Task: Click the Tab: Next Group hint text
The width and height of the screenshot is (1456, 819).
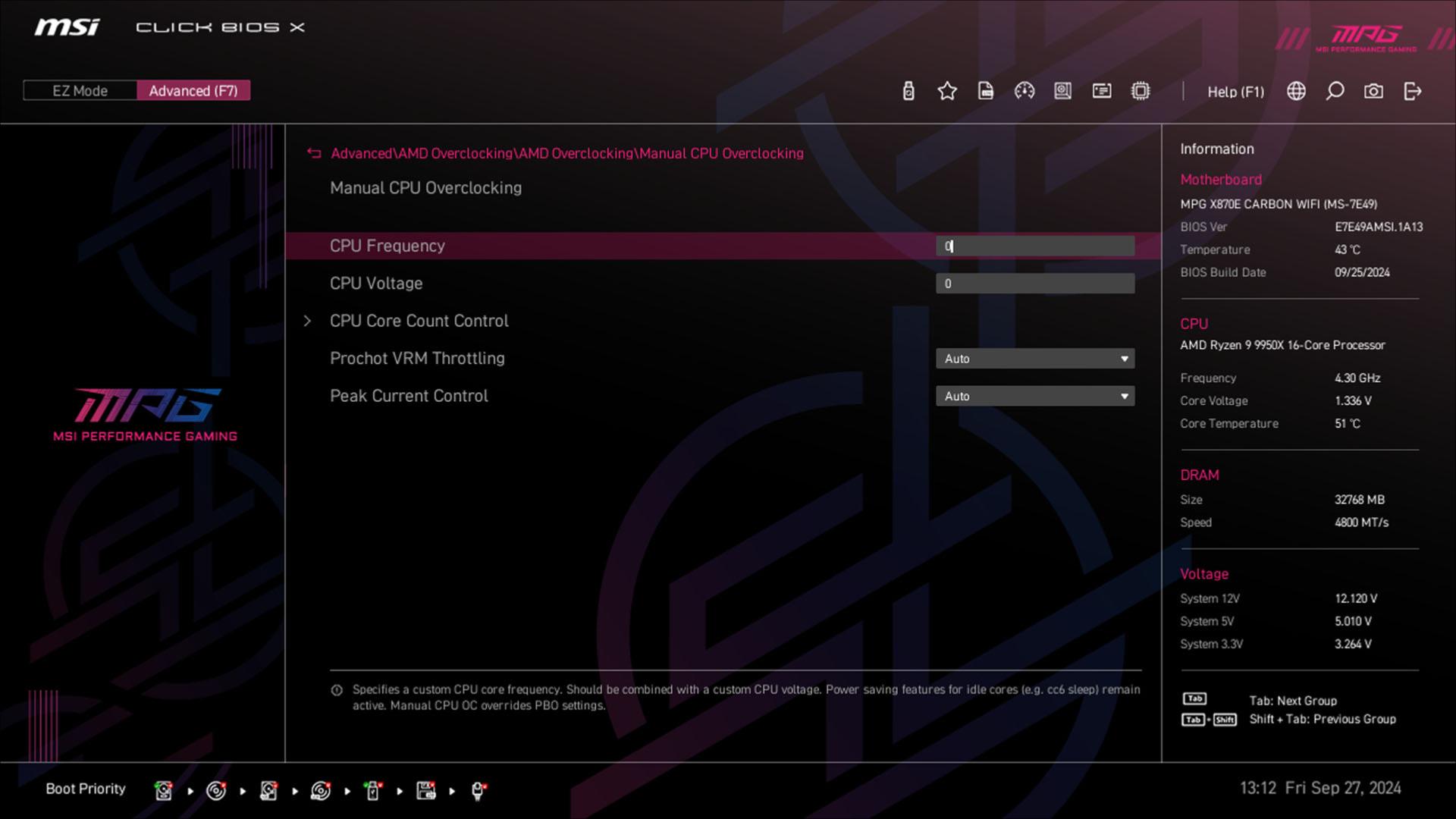Action: click(1293, 701)
